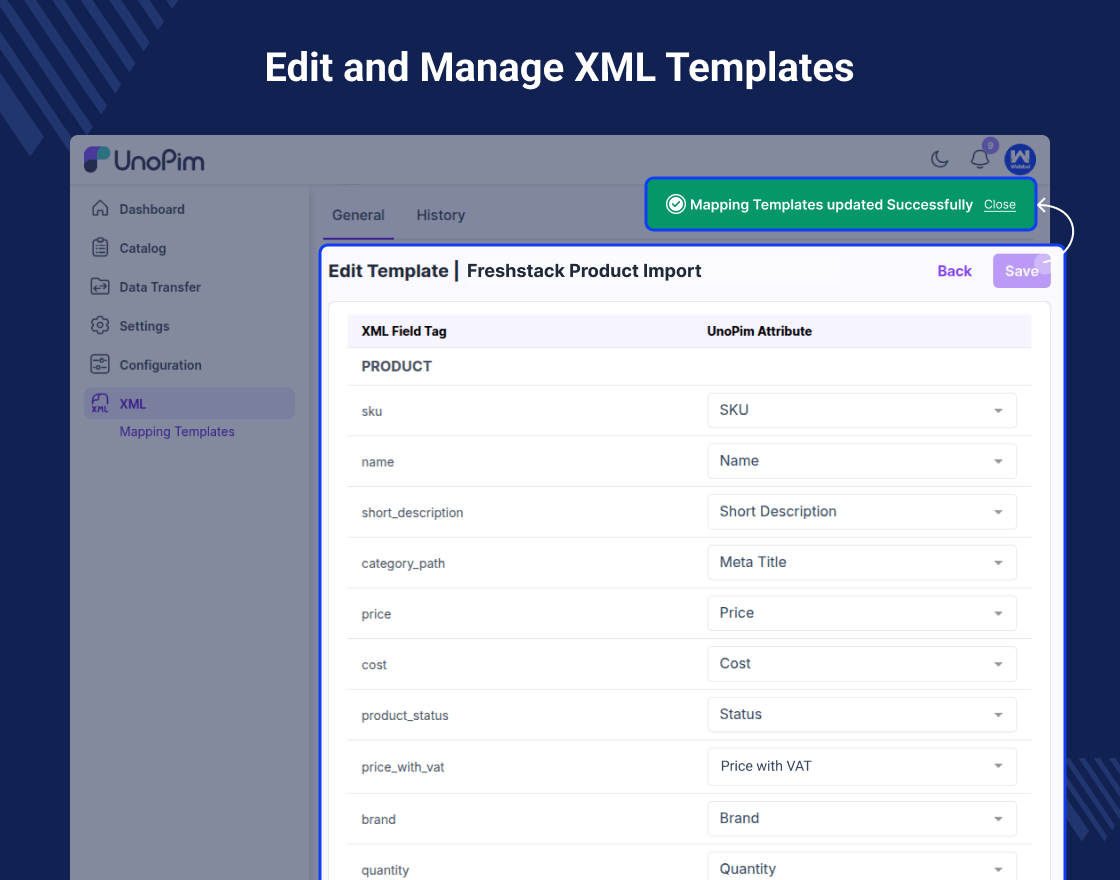
Task: Open Mapping Templates submenu link
Action: 177,431
